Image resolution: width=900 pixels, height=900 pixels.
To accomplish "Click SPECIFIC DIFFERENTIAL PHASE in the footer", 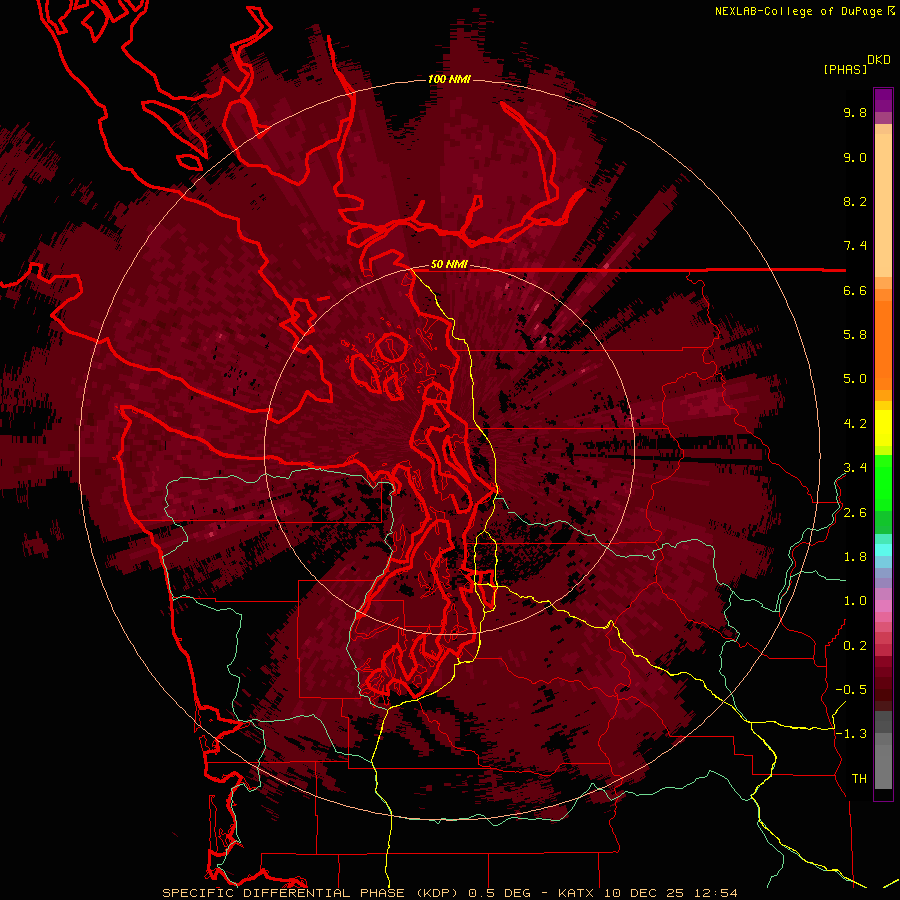I will pyautogui.click(x=283, y=893).
